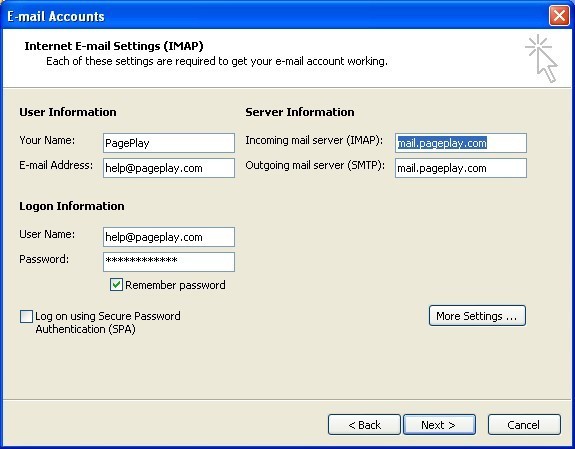
Task: Click the 'Password:' label
Action: (x=44, y=259)
